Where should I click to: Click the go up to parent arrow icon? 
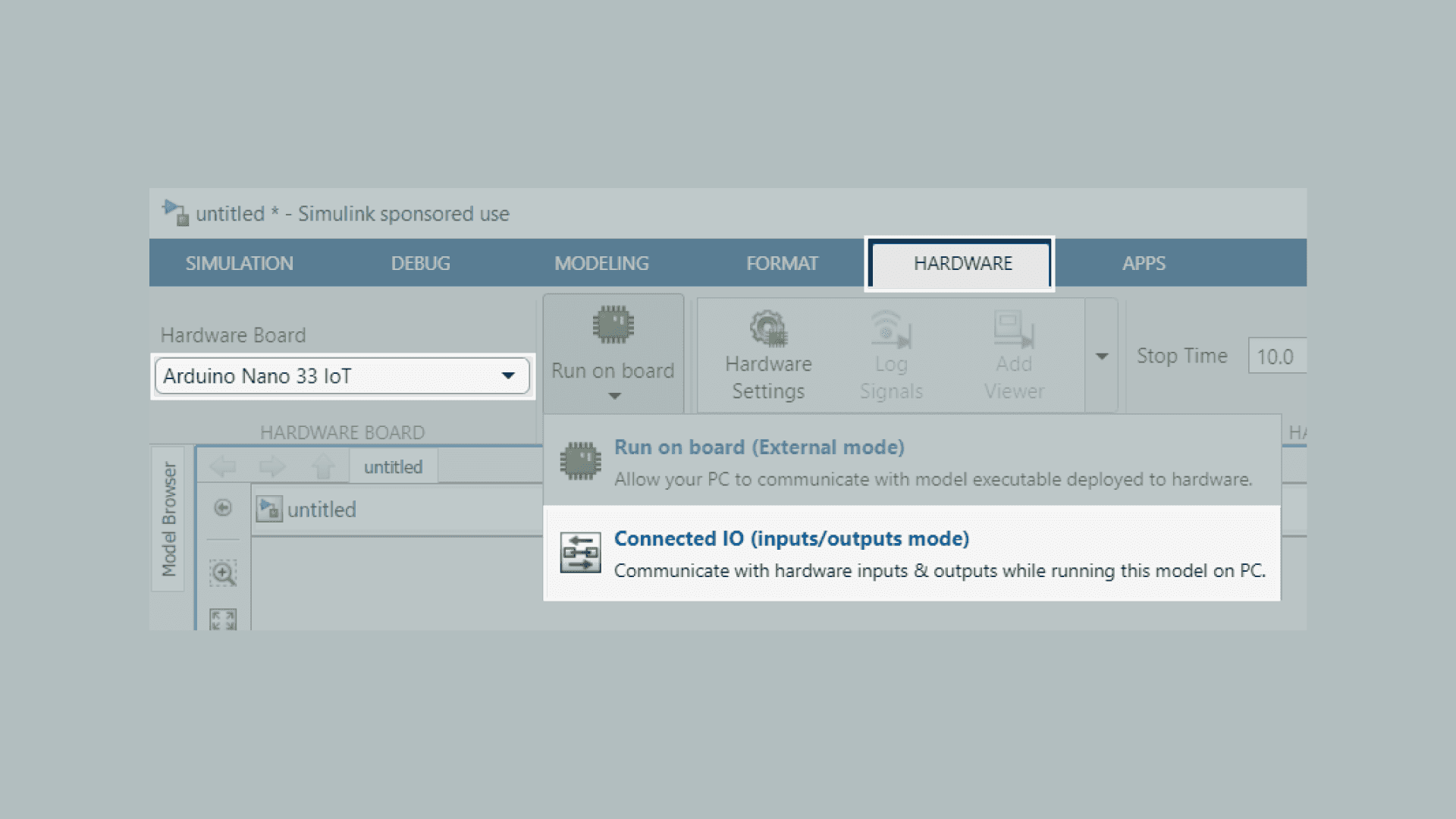[x=323, y=466]
